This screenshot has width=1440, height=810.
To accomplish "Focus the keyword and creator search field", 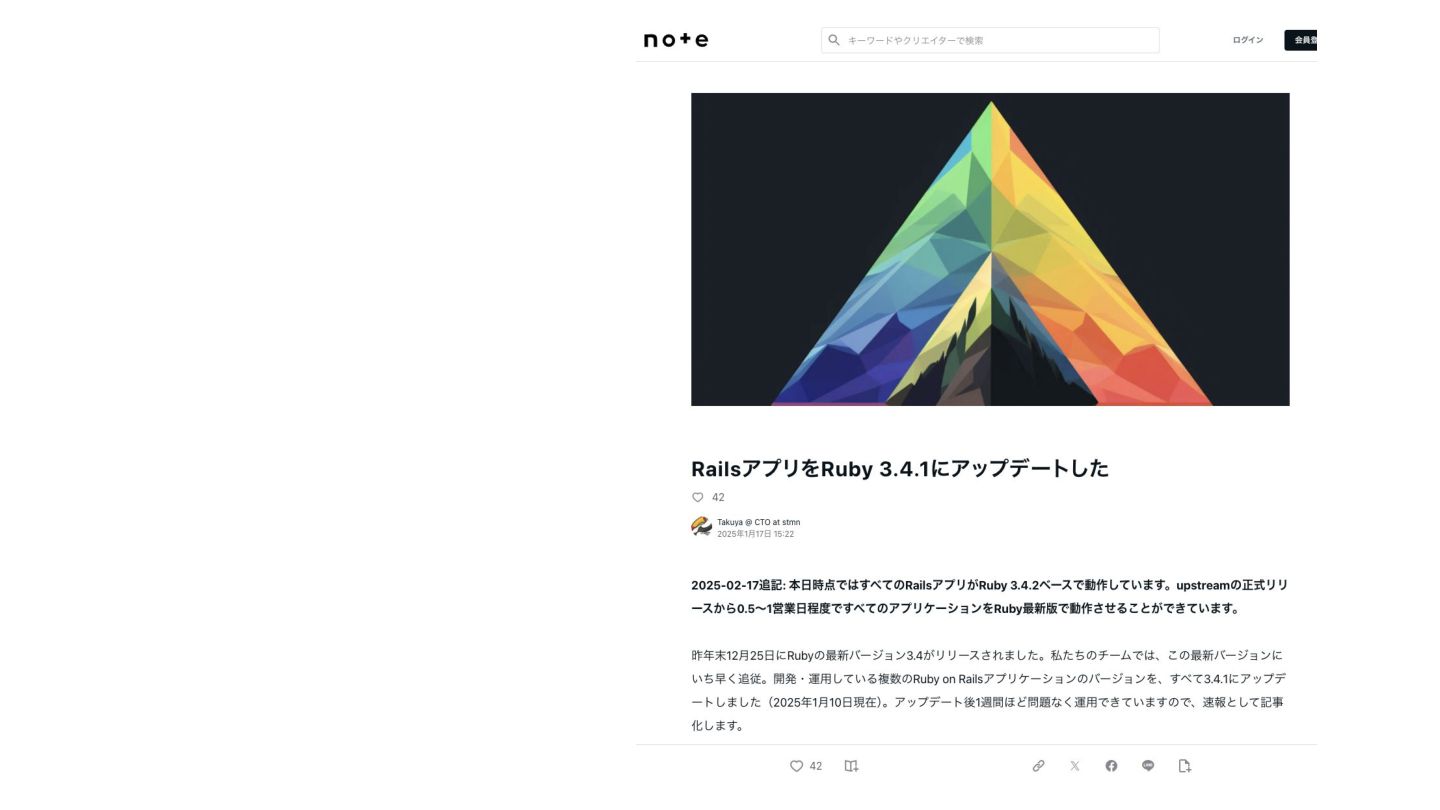I will pyautogui.click(x=990, y=40).
